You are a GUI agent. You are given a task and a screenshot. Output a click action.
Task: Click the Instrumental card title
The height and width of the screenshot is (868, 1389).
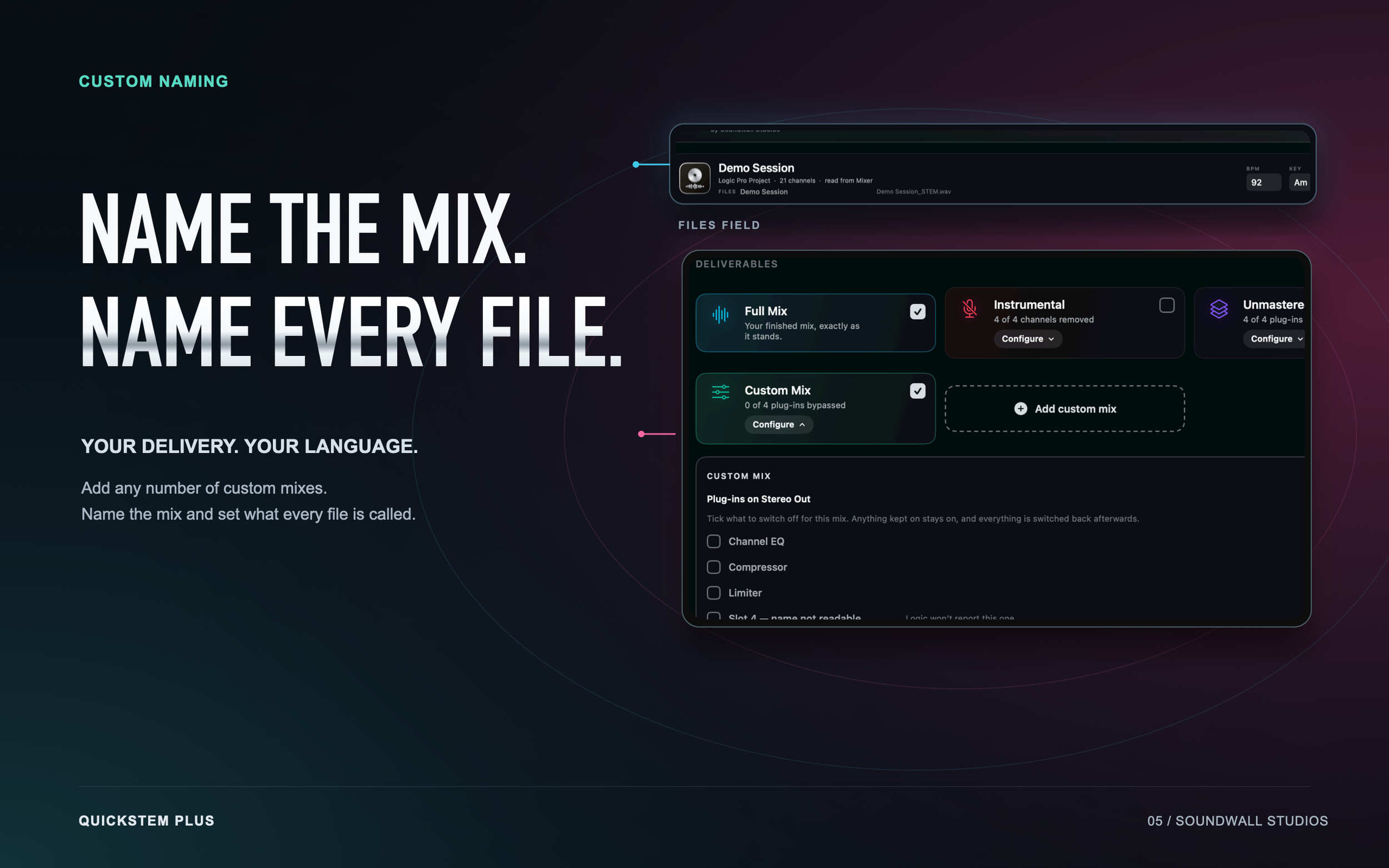tap(1029, 305)
